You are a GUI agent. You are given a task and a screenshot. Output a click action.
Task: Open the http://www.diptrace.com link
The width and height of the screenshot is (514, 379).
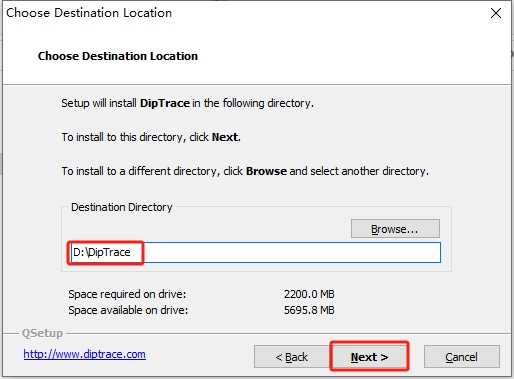[84, 354]
